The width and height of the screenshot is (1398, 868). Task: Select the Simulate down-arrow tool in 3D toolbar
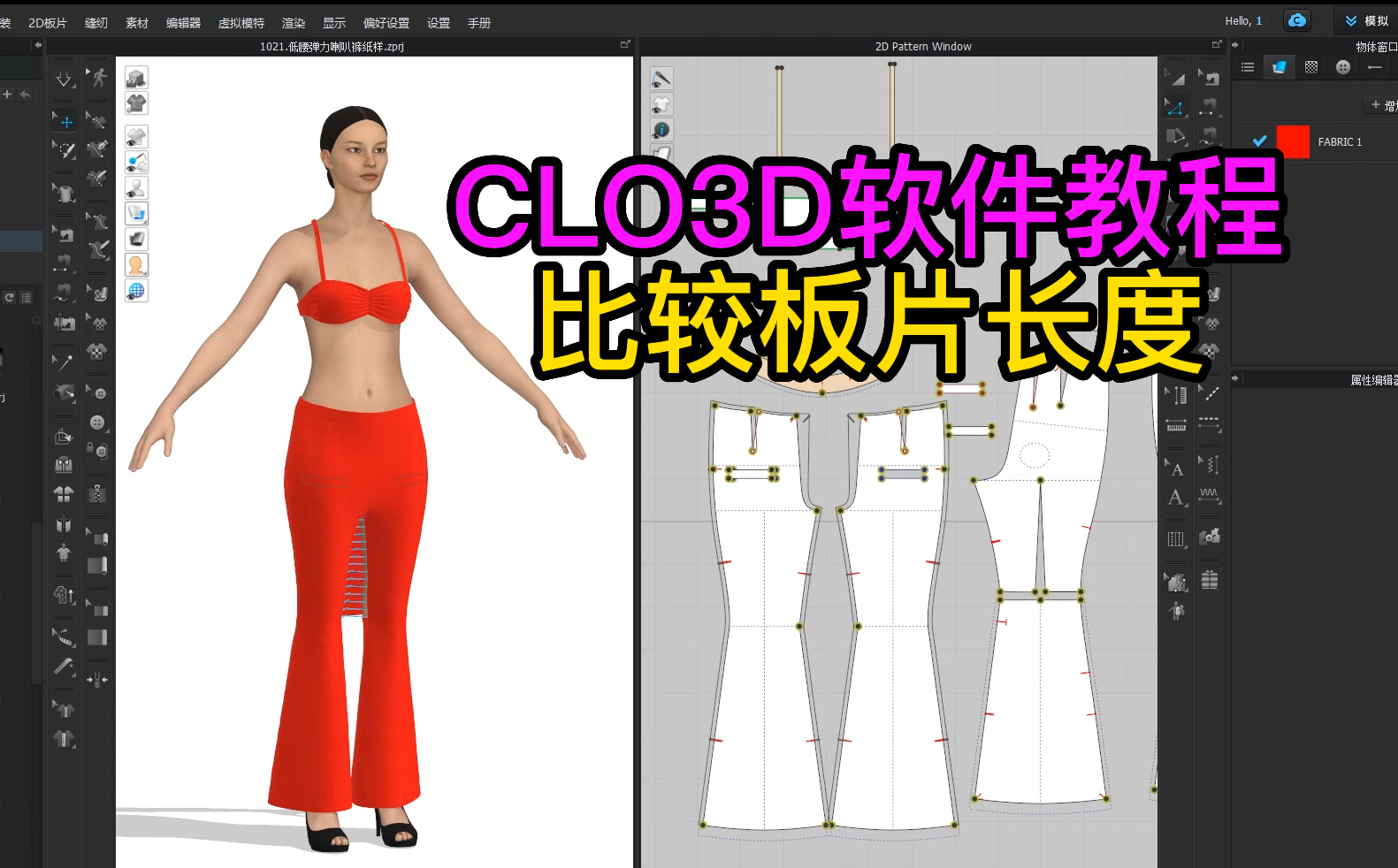click(65, 80)
